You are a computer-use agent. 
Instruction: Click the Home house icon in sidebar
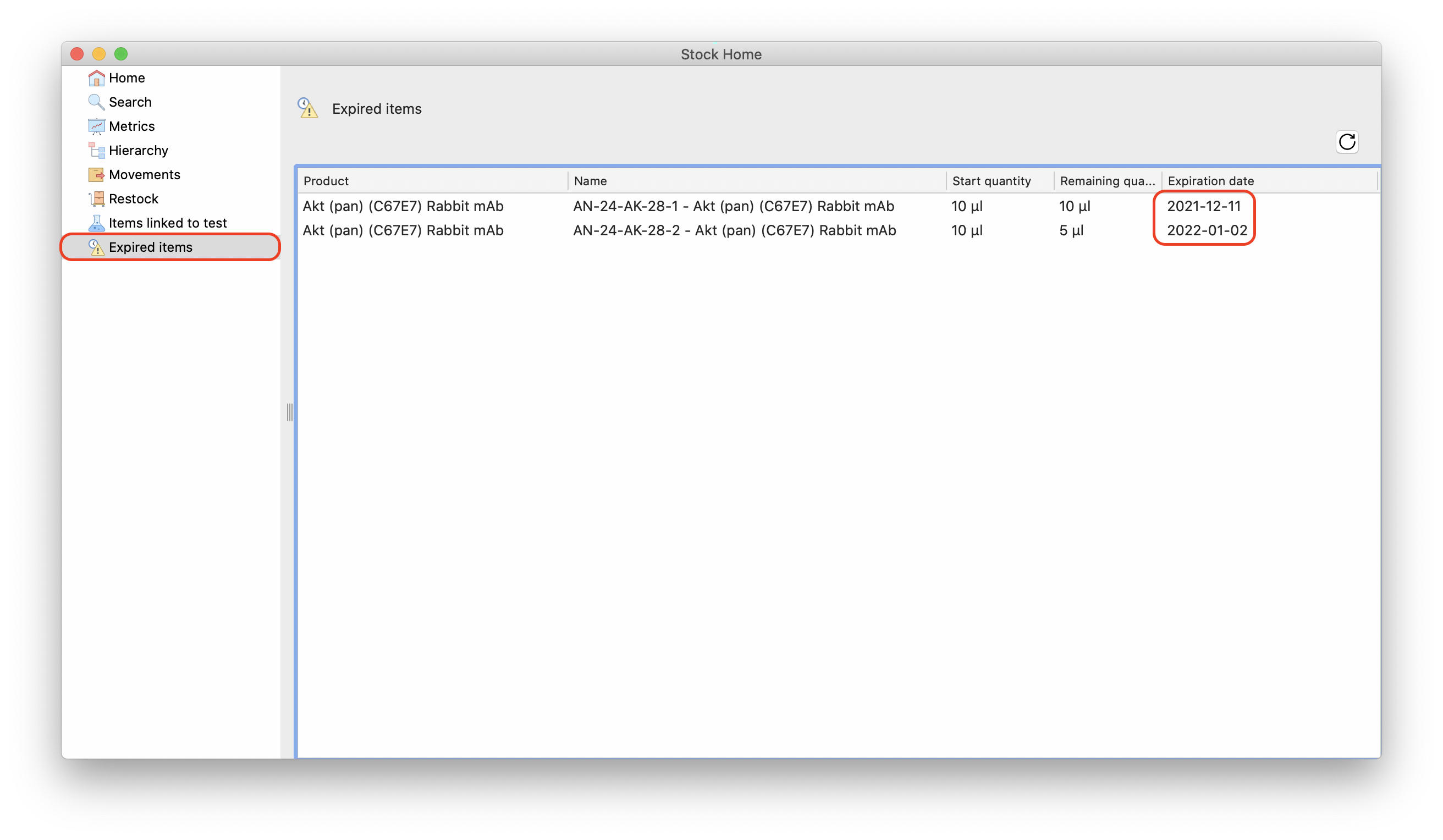coord(96,78)
